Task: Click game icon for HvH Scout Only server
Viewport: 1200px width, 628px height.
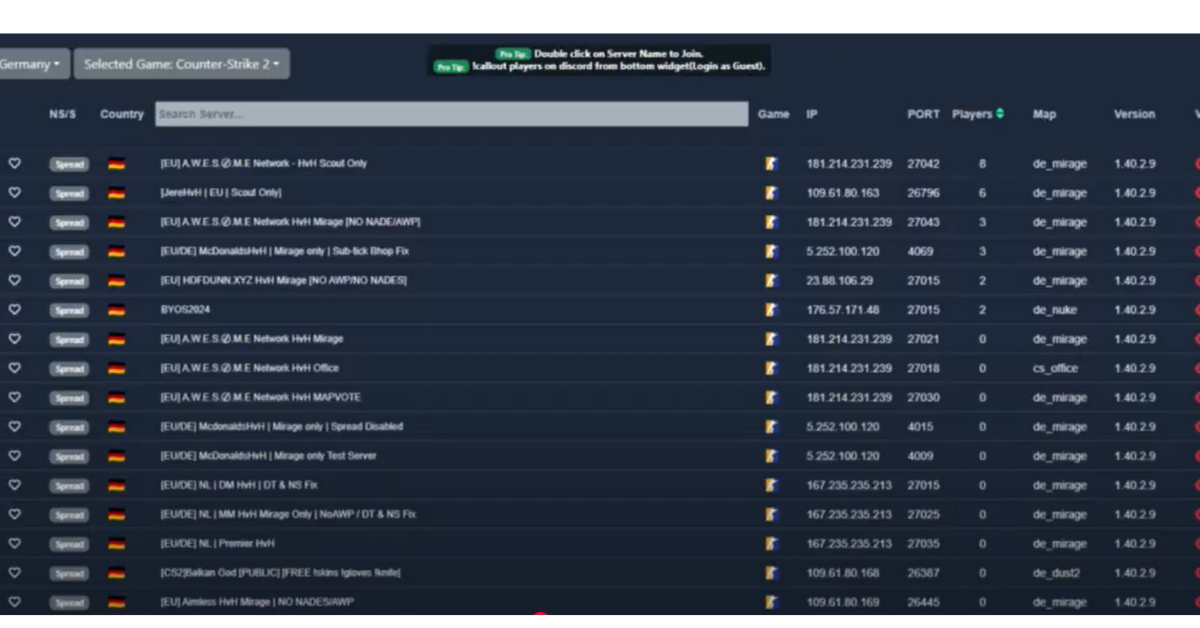Action: (x=771, y=163)
